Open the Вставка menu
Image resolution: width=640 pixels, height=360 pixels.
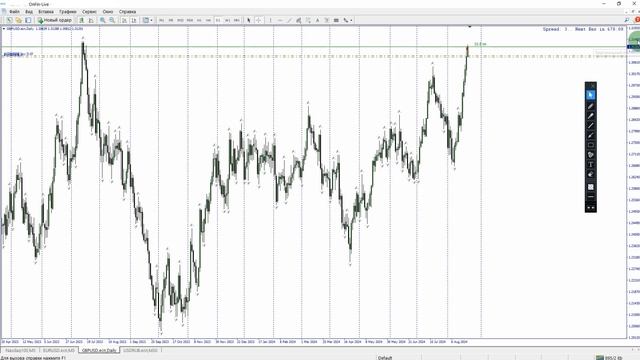click(x=46, y=12)
